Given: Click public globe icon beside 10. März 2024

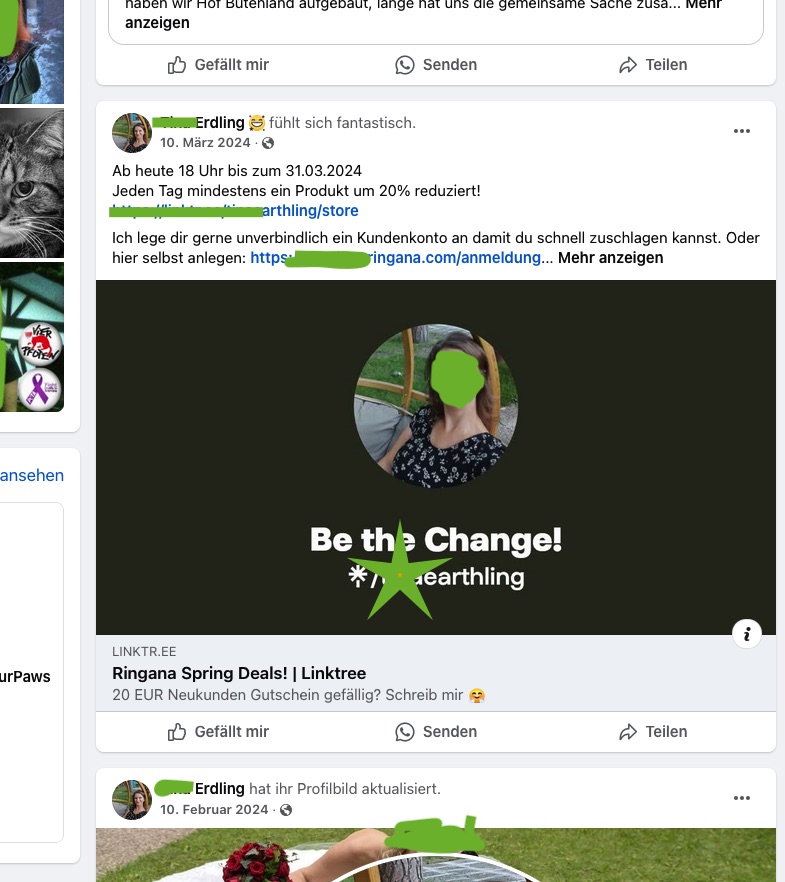Looking at the screenshot, I should (268, 143).
